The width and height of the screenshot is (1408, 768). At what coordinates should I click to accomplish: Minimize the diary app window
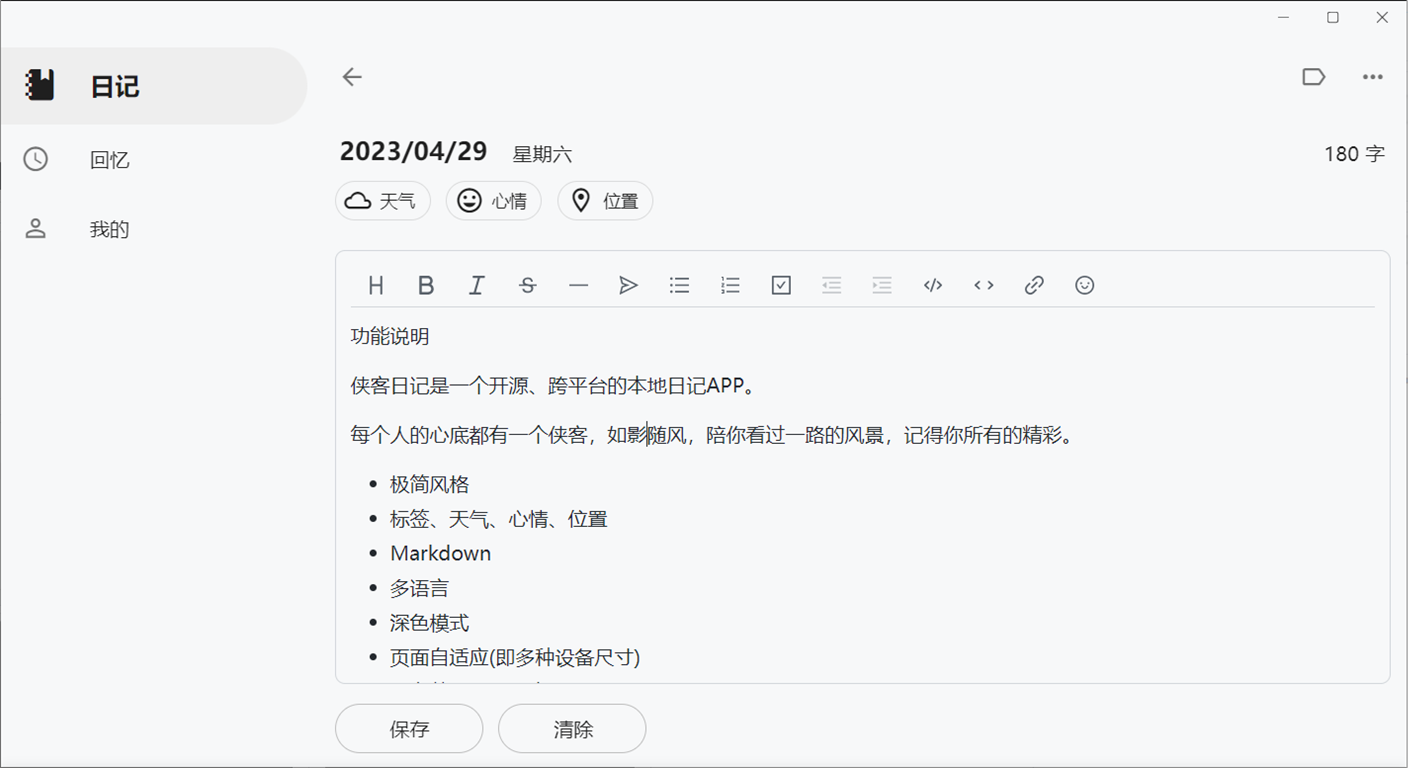(x=1284, y=17)
